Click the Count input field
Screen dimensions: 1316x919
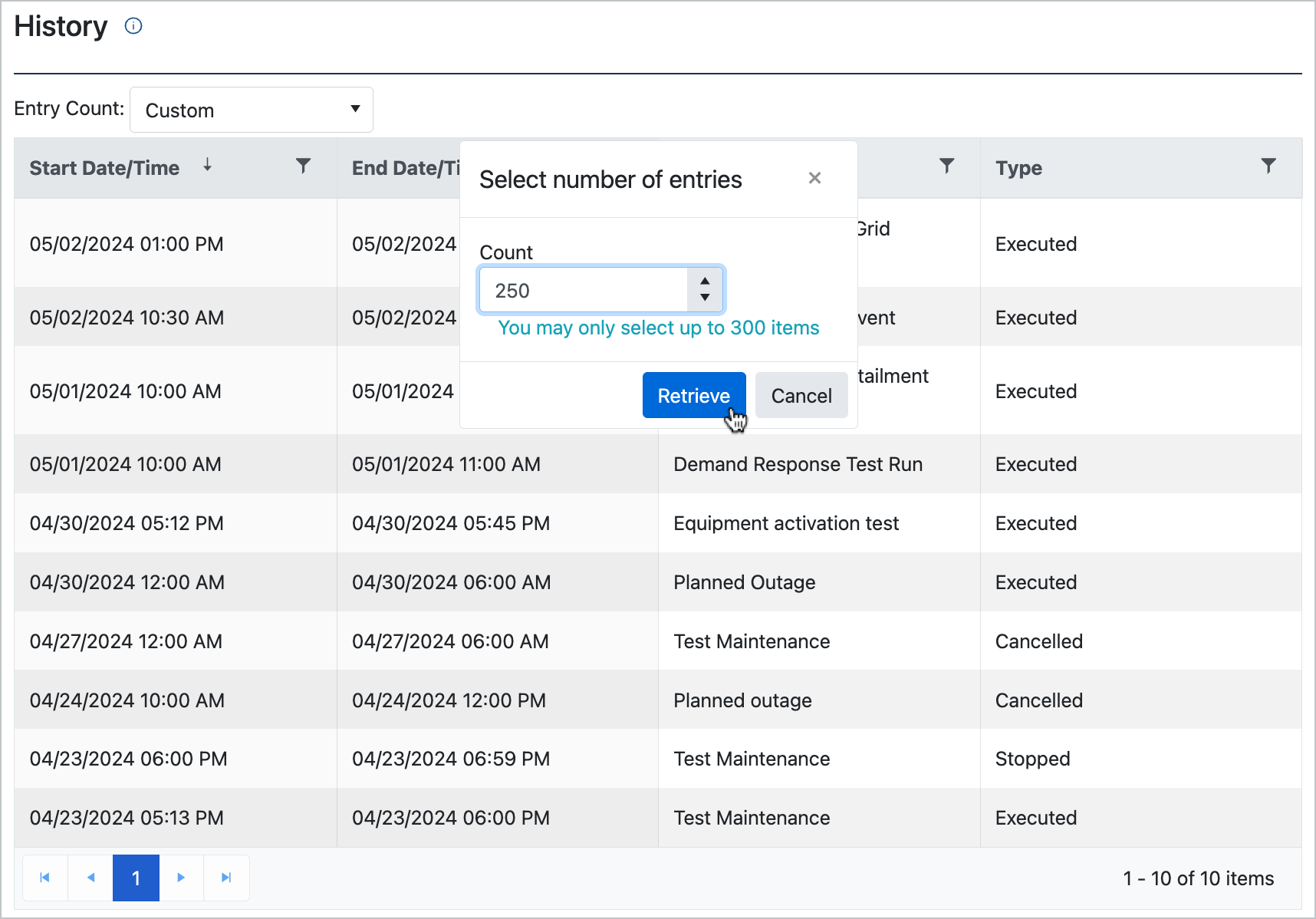584,291
